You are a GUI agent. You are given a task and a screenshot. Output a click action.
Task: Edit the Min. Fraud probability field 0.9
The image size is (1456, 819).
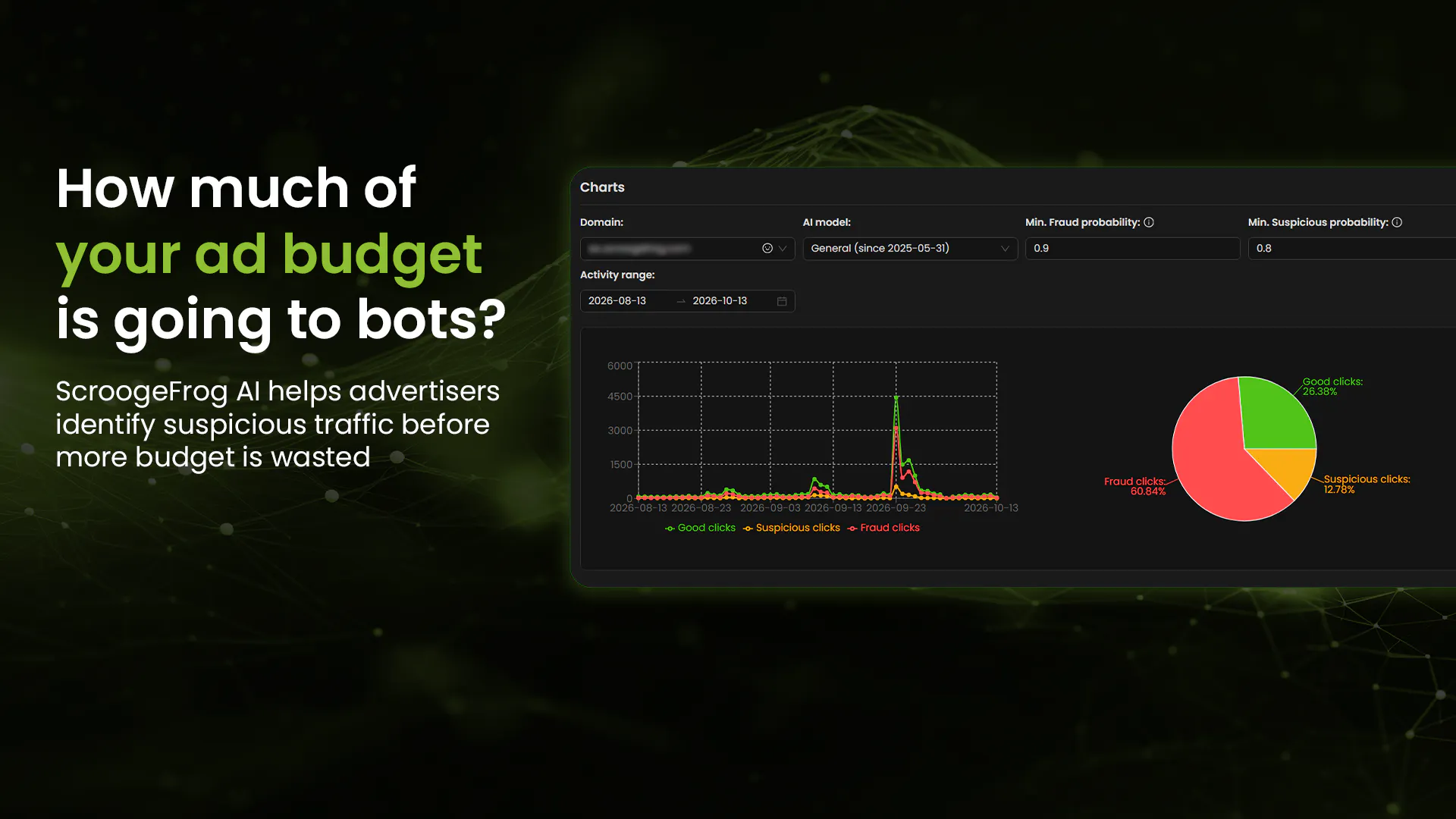[1132, 249]
